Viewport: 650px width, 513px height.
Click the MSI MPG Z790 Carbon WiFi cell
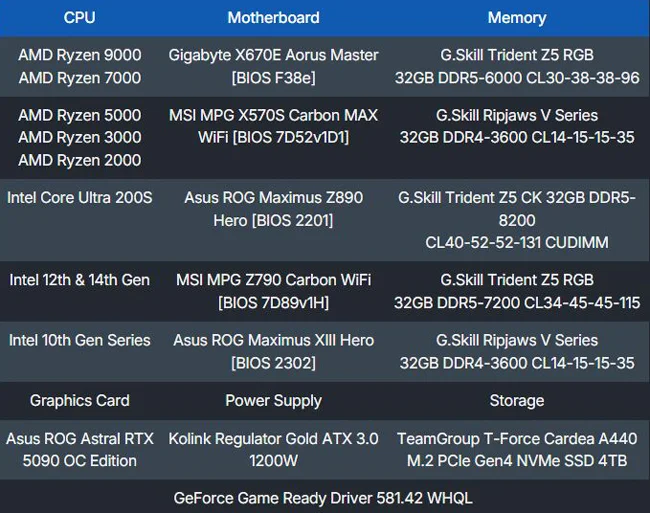pos(273,291)
